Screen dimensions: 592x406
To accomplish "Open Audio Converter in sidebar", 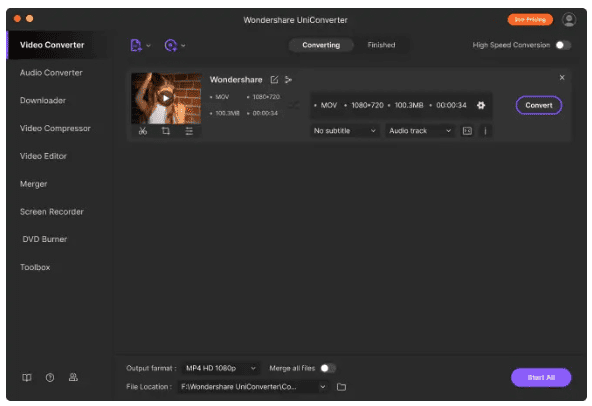I will tap(51, 73).
